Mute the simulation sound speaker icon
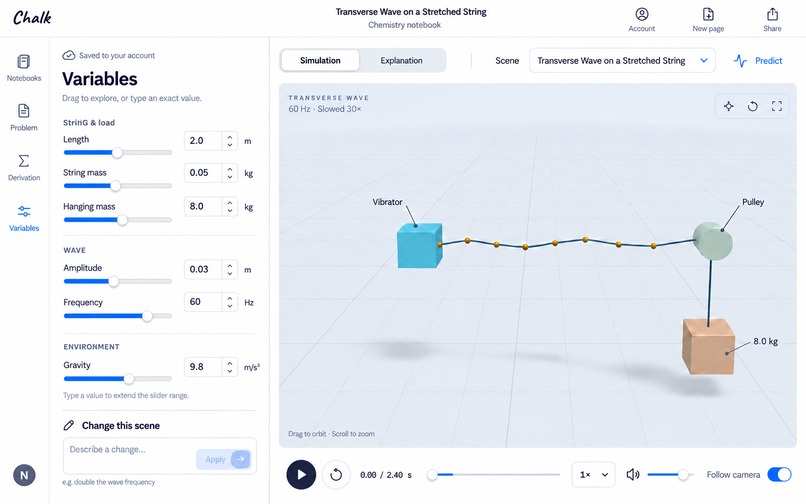The image size is (806, 504). (633, 475)
